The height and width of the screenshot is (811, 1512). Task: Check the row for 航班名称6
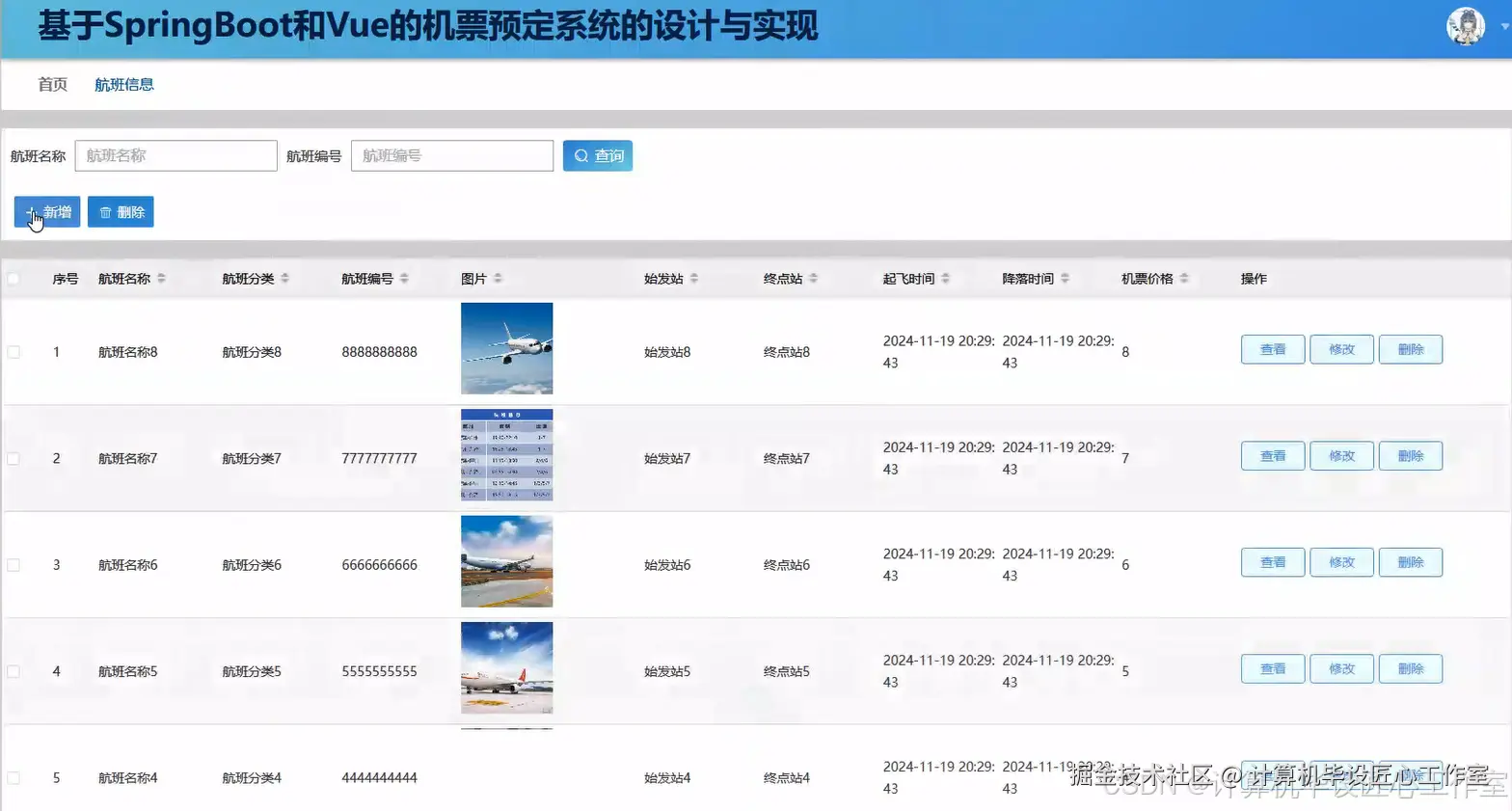point(13,565)
